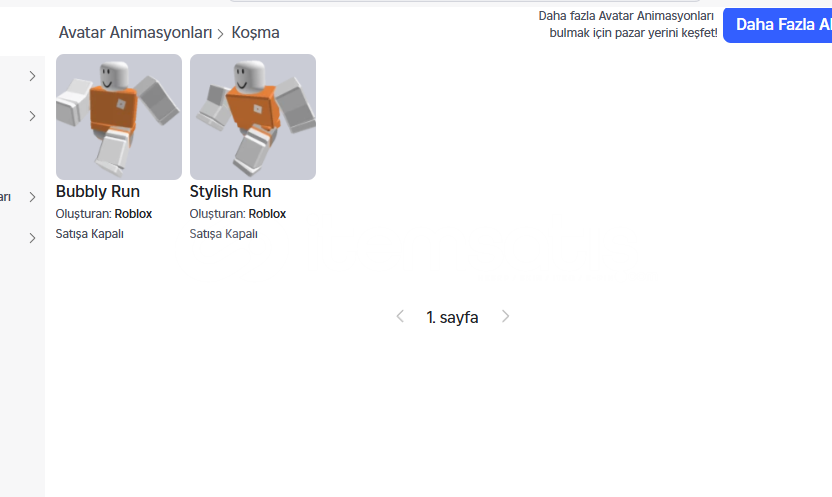Expand the second sidebar chevron from top
Image resolution: width=832 pixels, height=497 pixels.
[x=32, y=116]
